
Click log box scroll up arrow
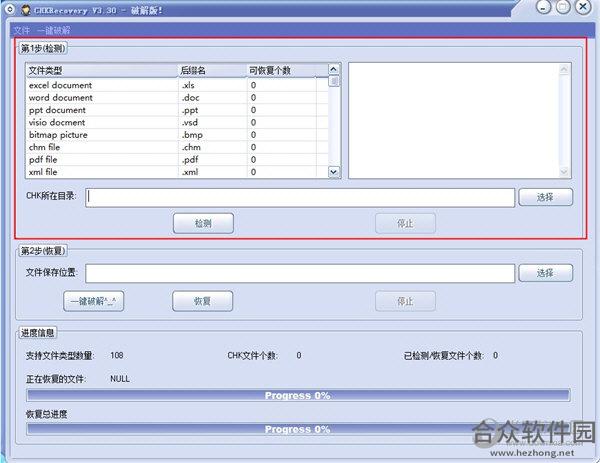[x=564, y=69]
